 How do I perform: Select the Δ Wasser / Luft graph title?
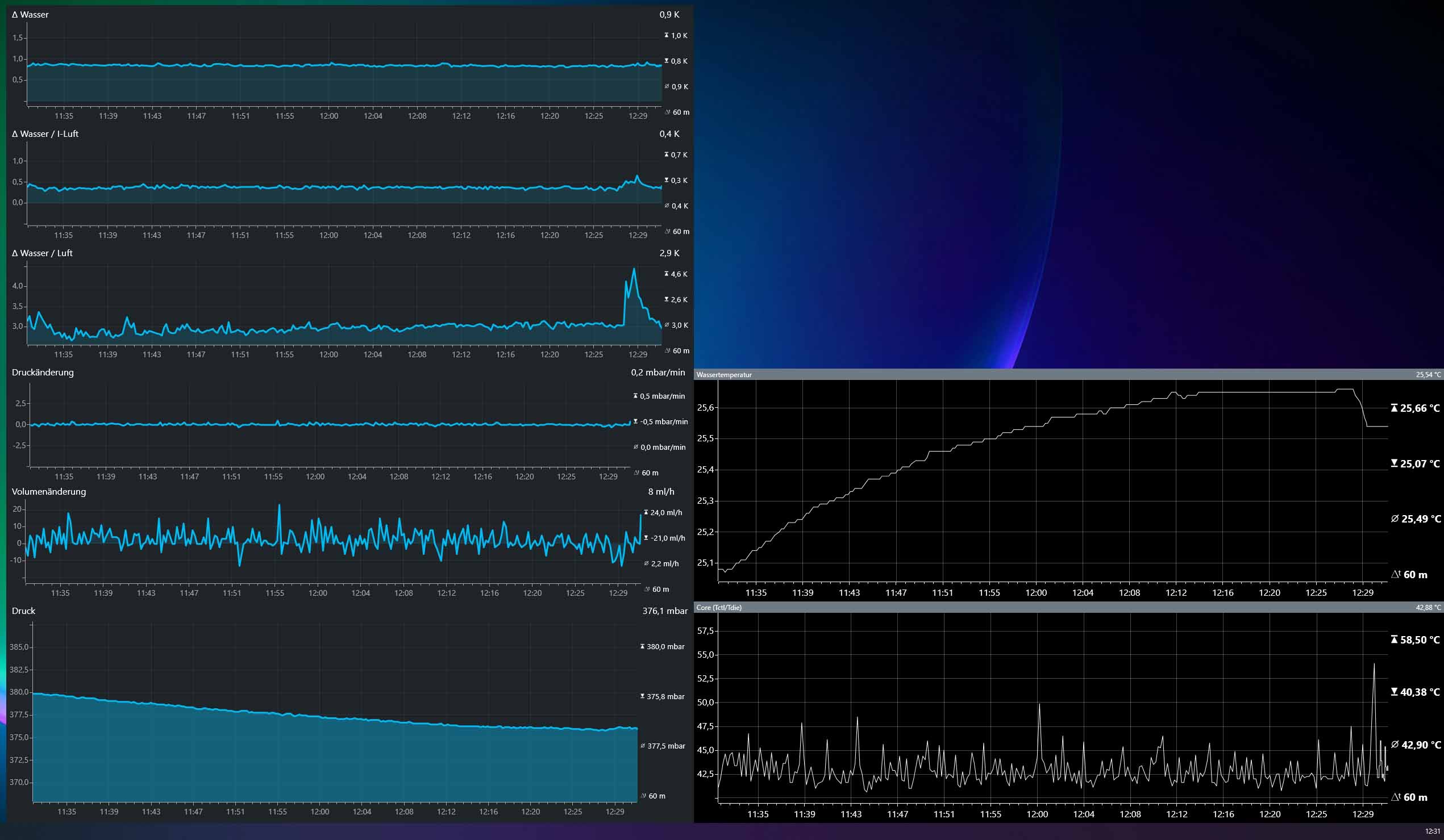(x=42, y=253)
